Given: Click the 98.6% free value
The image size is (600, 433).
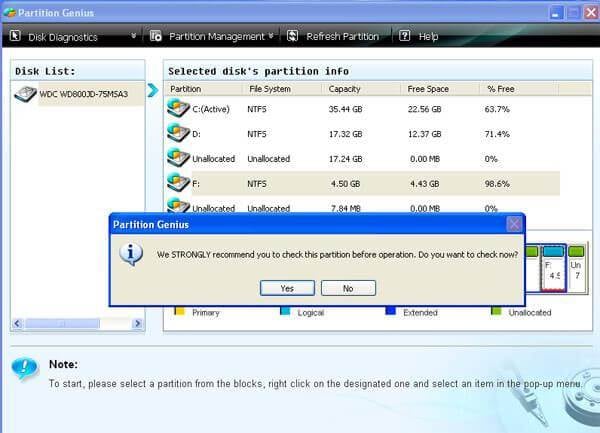Looking at the screenshot, I should click(x=497, y=184).
